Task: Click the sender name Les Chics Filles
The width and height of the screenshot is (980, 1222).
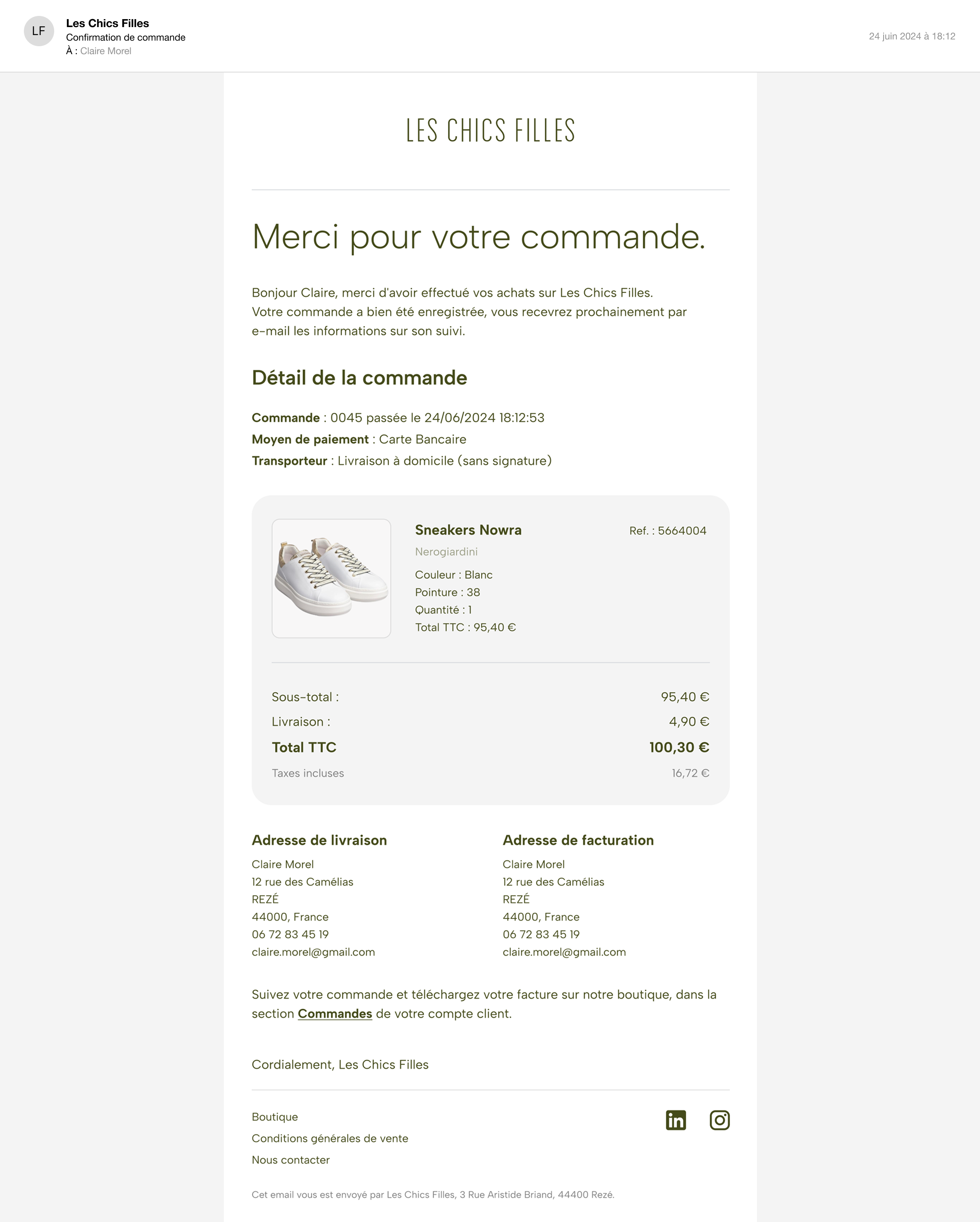Action: [108, 23]
